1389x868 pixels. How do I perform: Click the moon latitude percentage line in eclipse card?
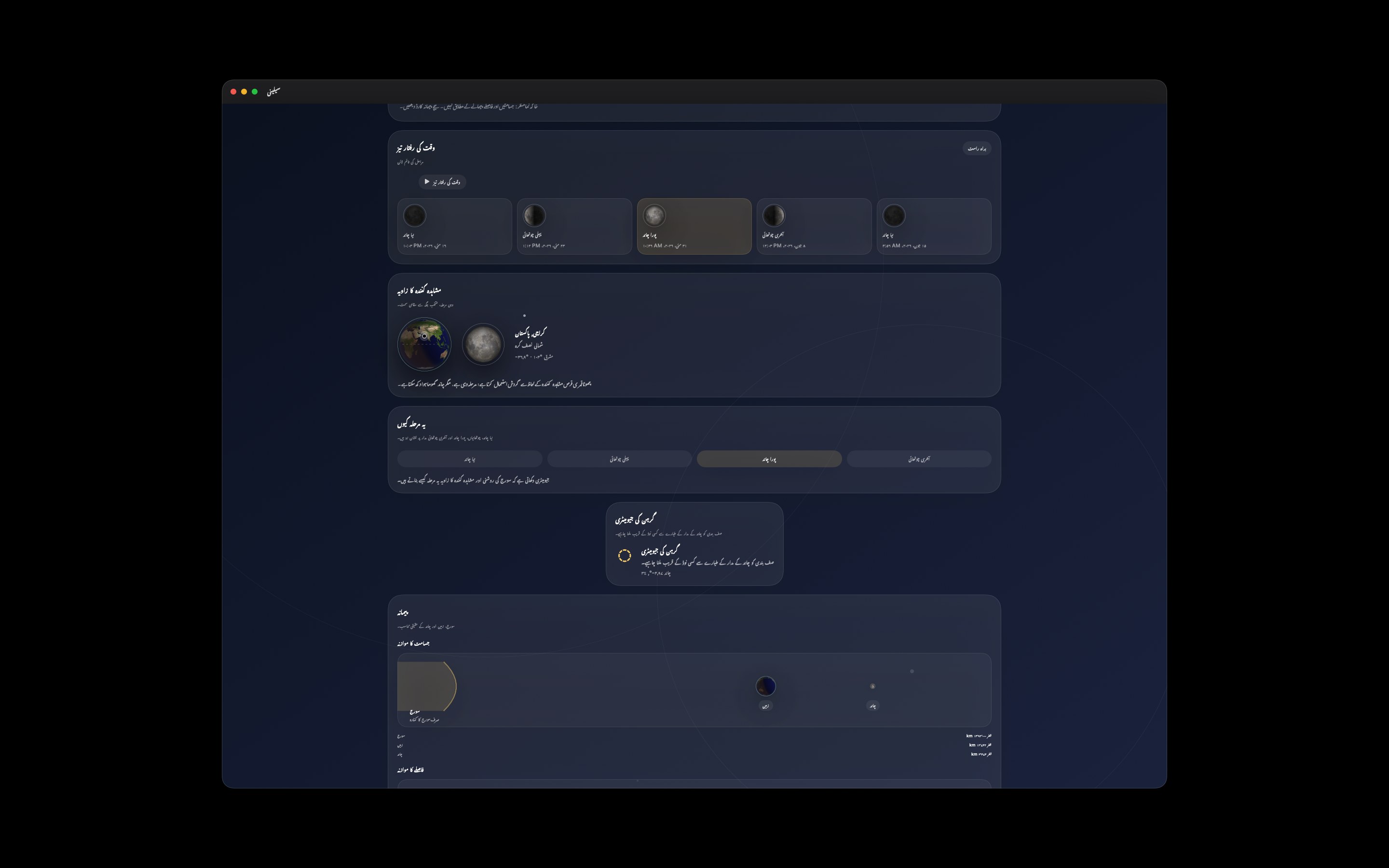coord(656,573)
